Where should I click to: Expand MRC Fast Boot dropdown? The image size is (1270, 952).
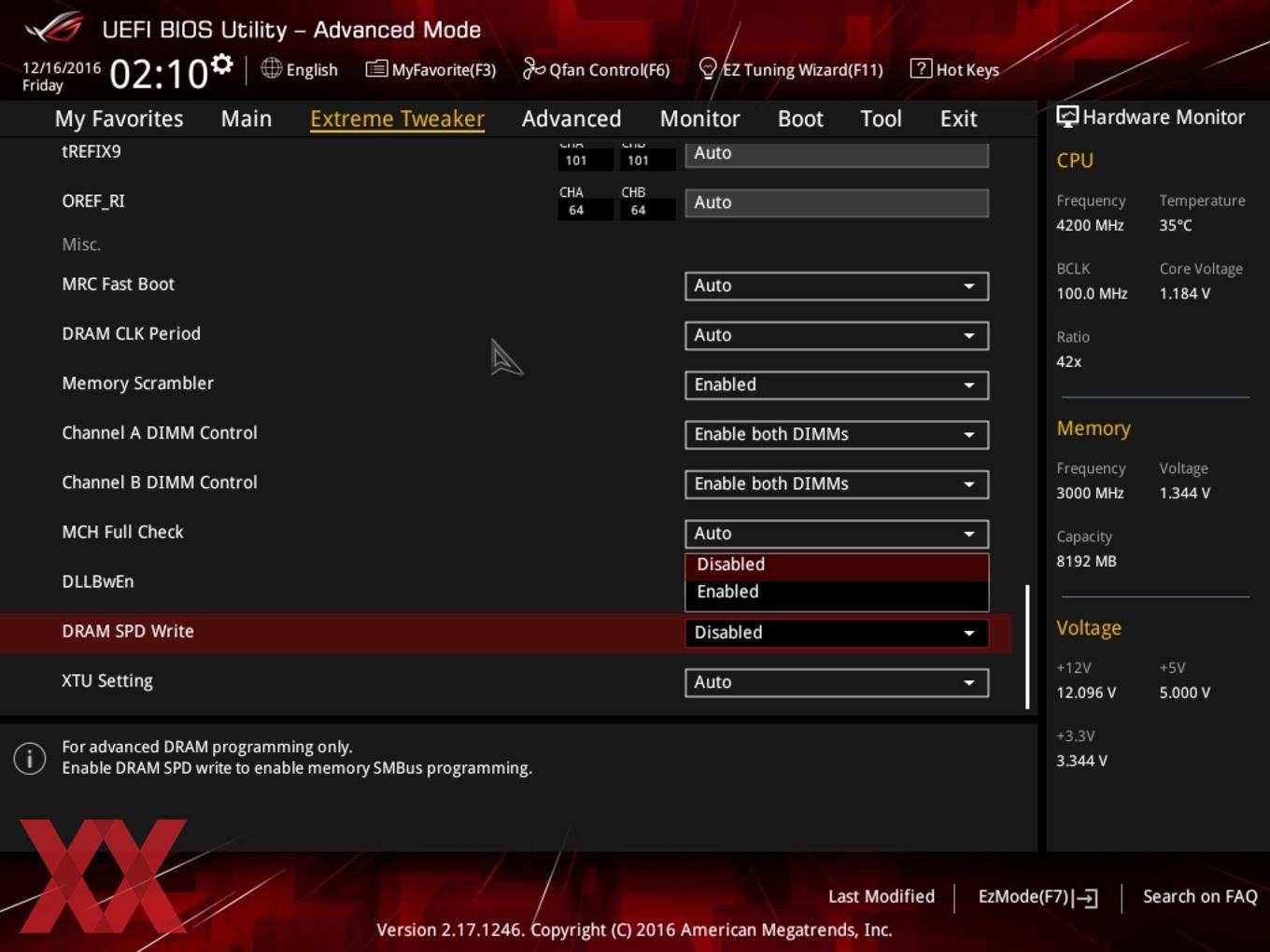point(837,286)
